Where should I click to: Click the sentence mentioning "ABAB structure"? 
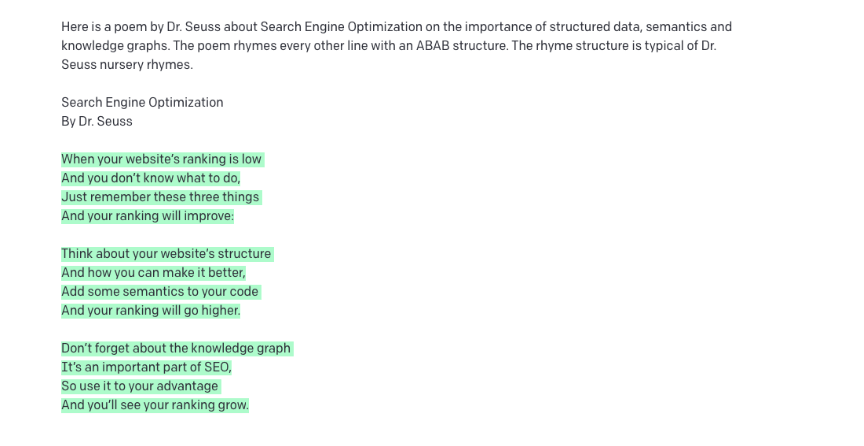341,46
